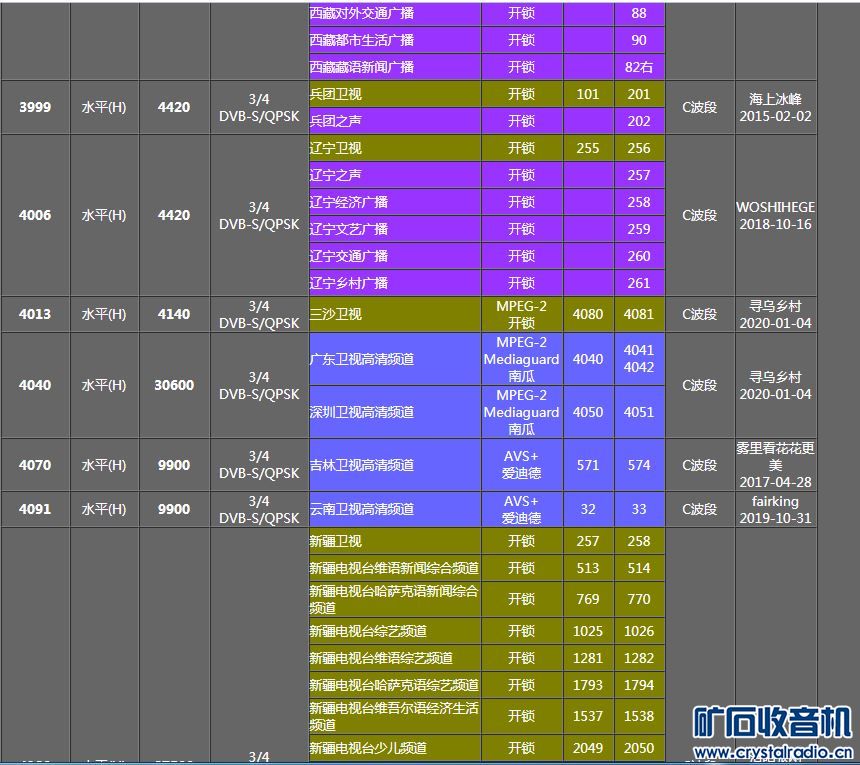Click channel 吉林卫视高清频道

click(395, 465)
